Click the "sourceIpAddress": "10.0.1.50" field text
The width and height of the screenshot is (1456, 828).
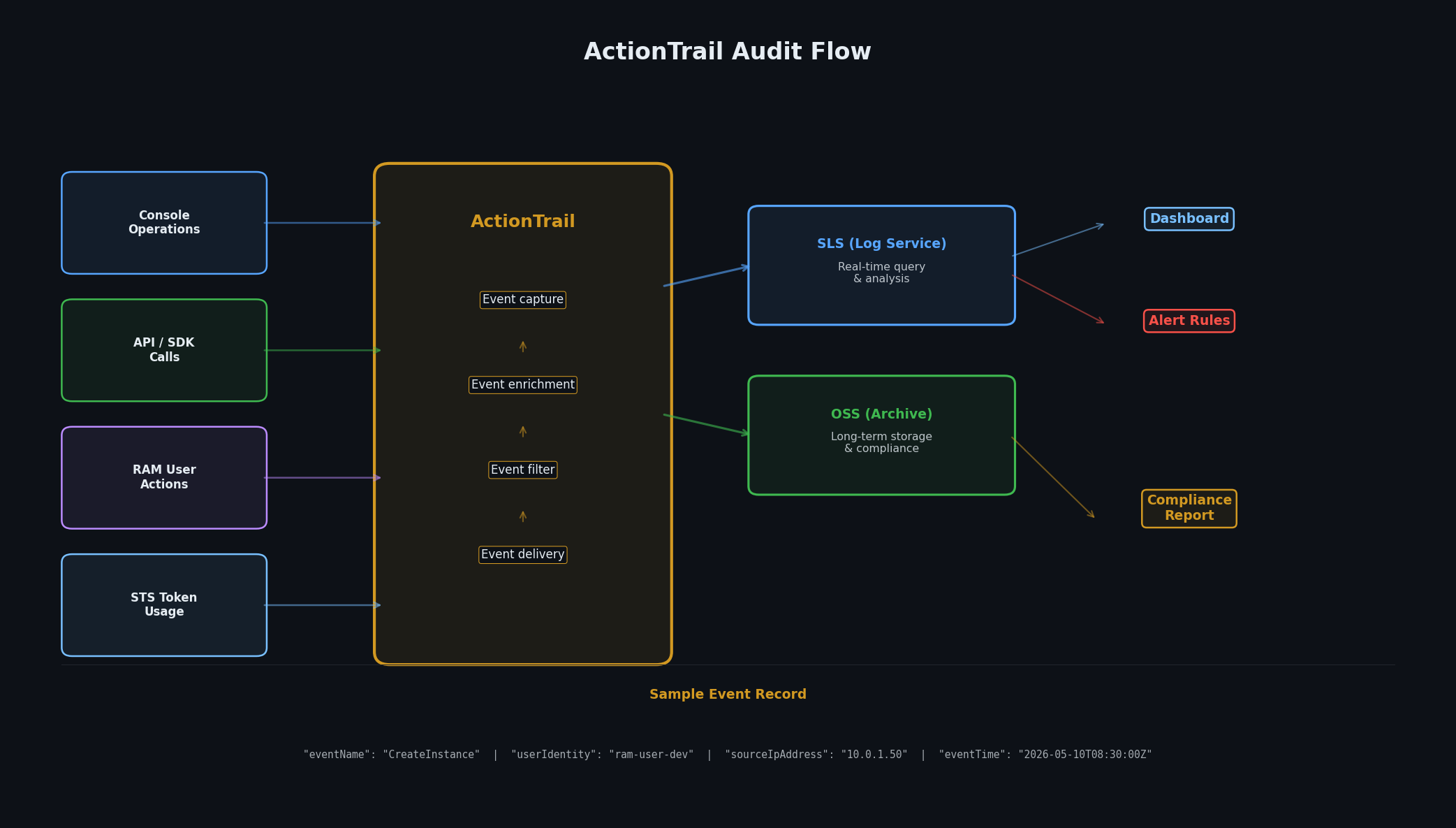(816, 755)
